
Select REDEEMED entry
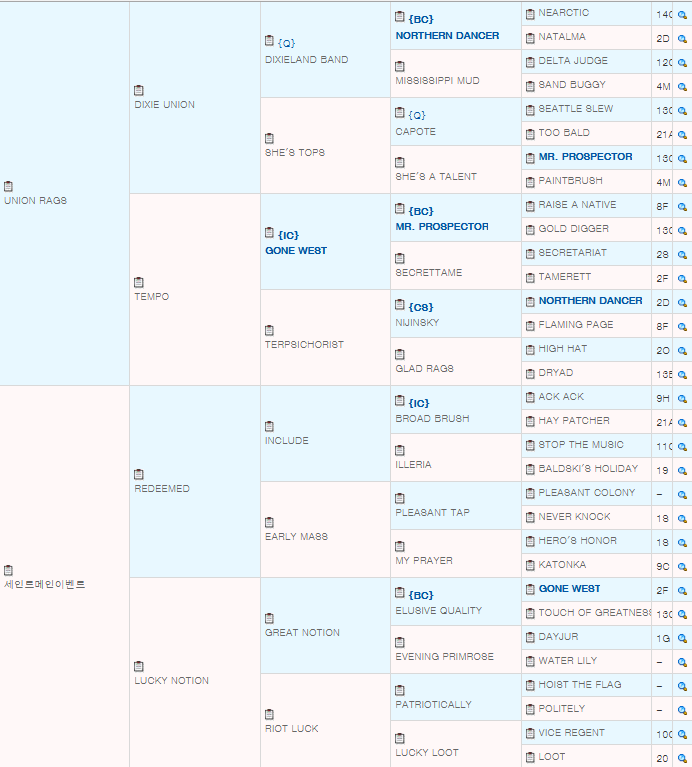pyautogui.click(x=162, y=489)
